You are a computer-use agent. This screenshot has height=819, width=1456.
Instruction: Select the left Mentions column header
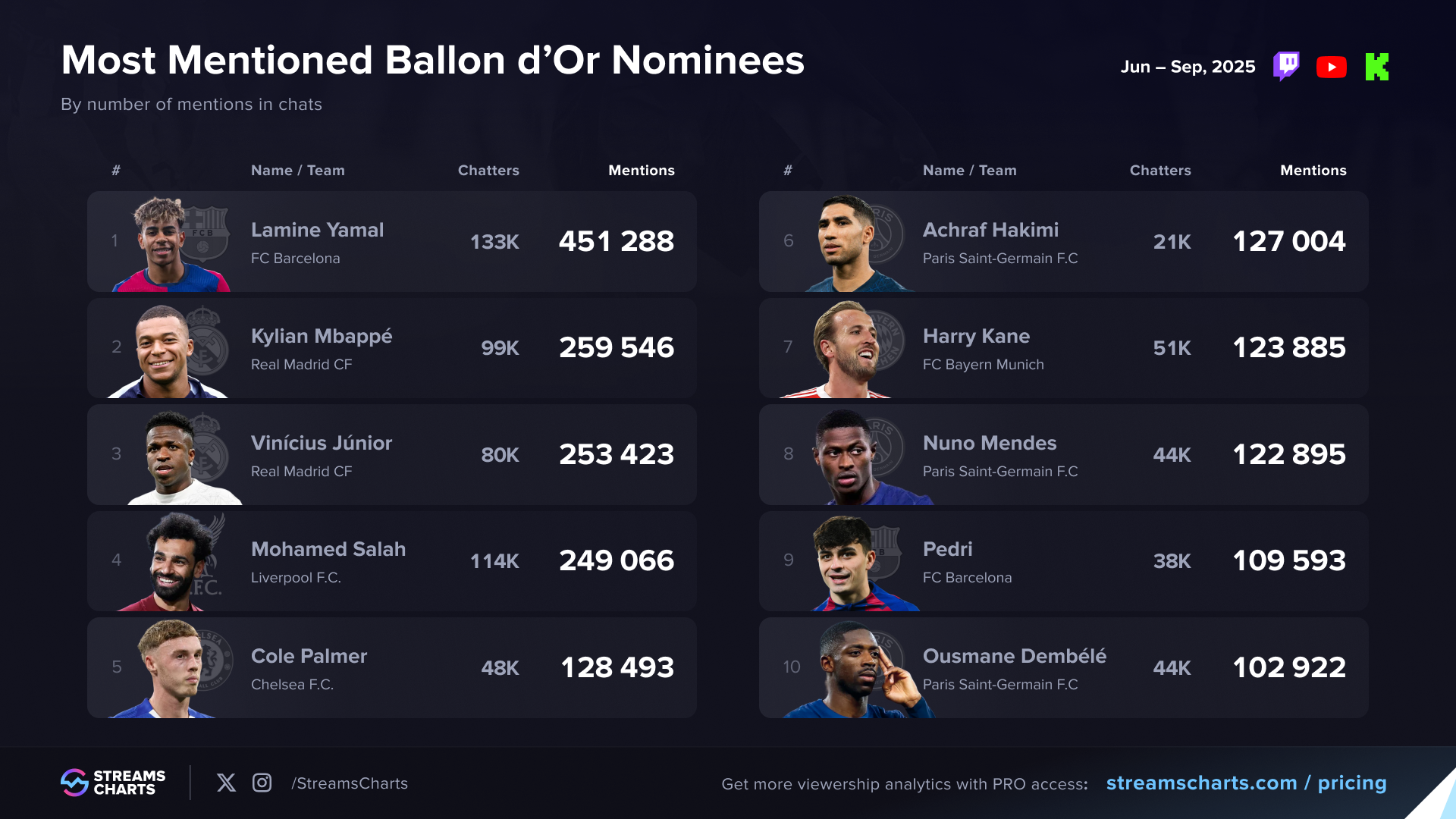pyautogui.click(x=641, y=171)
